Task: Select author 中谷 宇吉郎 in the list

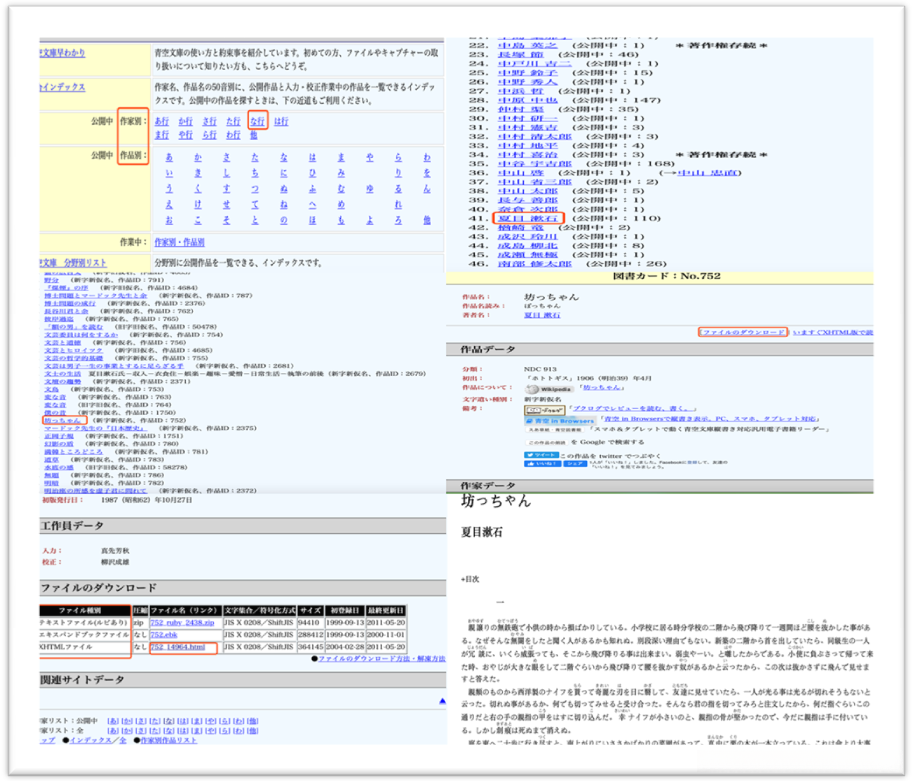Action: pos(535,164)
